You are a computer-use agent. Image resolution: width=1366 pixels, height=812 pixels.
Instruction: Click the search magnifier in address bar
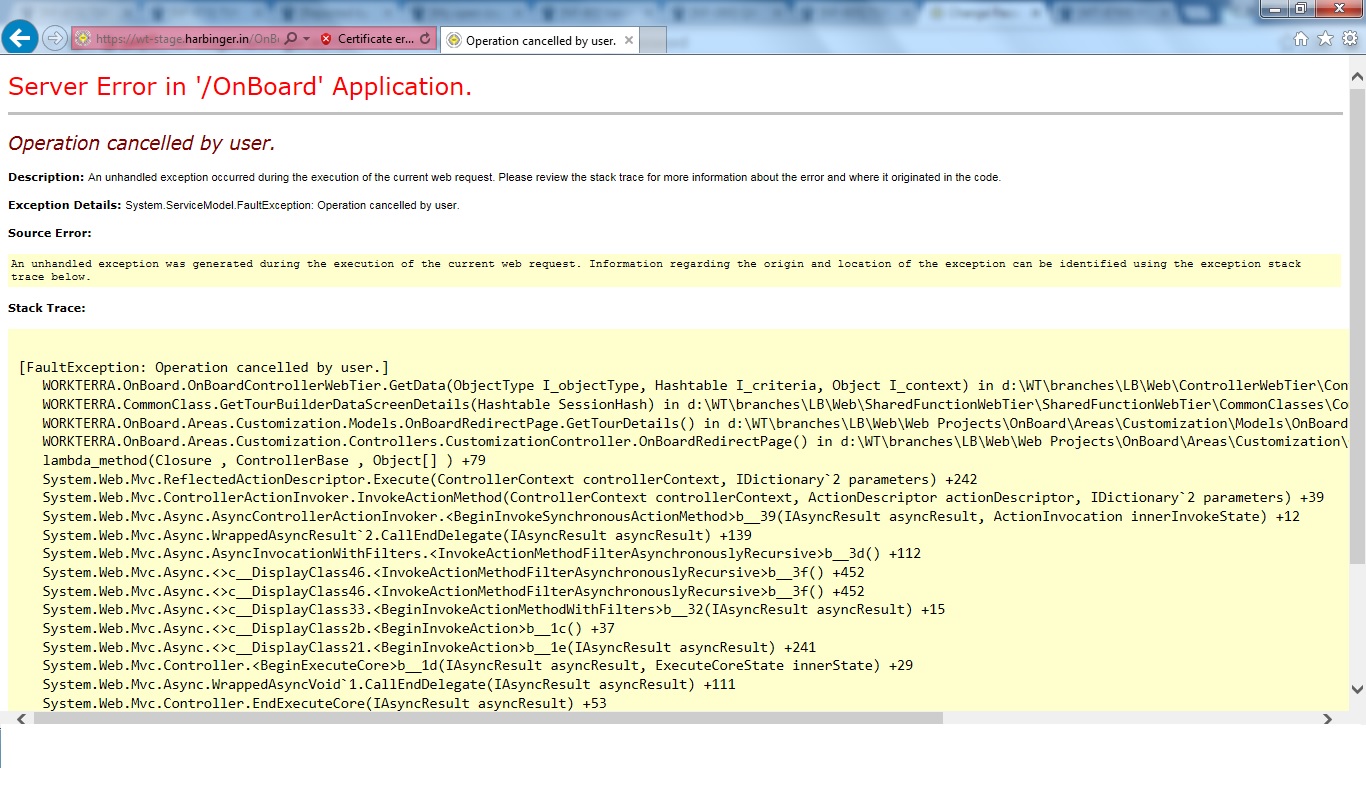[290, 39]
